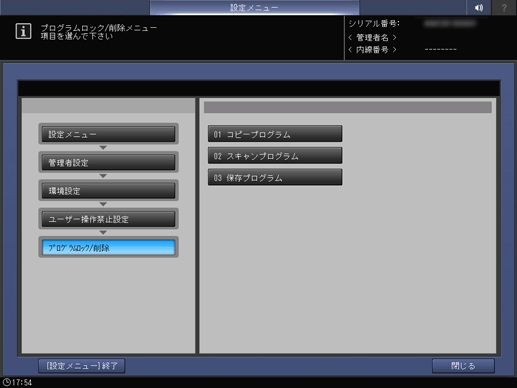Open 03 保存プログラム

pos(275,177)
